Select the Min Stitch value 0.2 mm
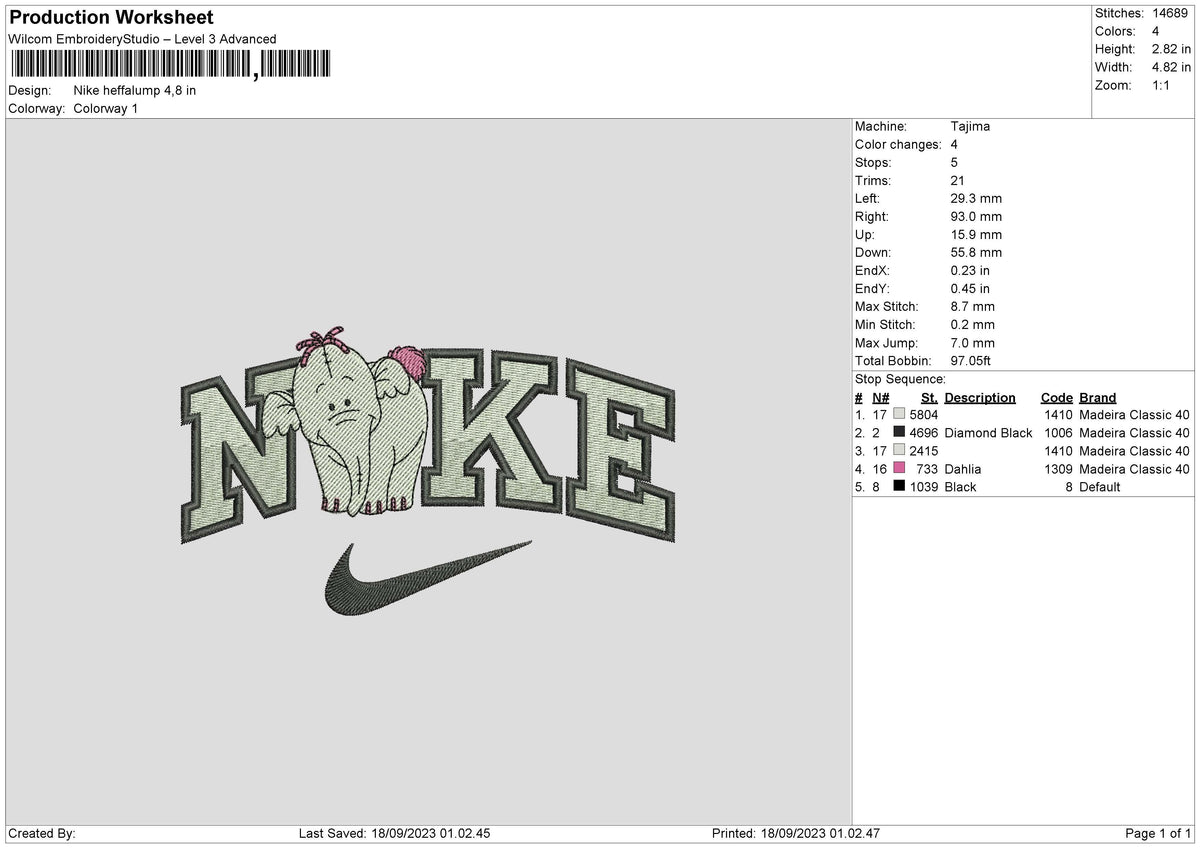 click(x=972, y=325)
